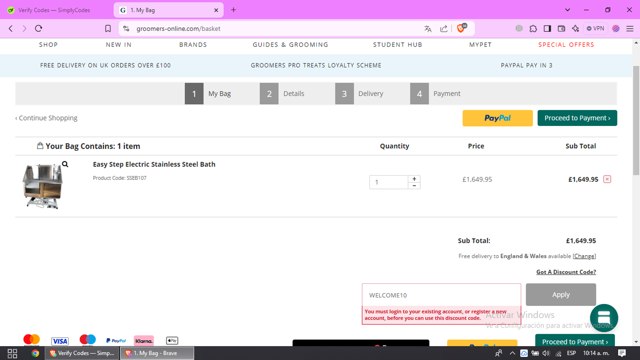Screen dimensions: 640x360
Task: Open the Brave Wallet icon
Action: [562, 29]
